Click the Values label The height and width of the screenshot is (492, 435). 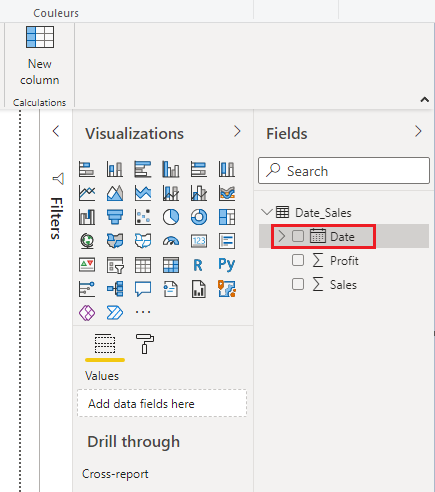coord(102,376)
